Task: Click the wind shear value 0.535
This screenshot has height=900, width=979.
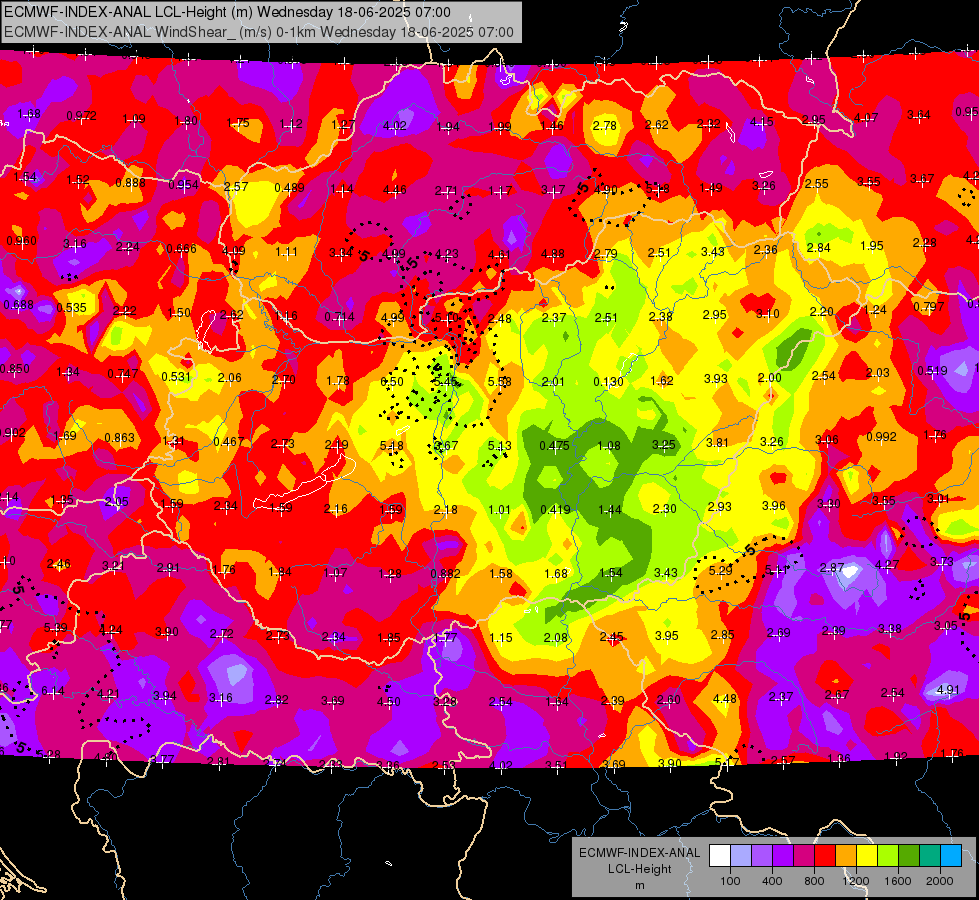Action: [72, 307]
